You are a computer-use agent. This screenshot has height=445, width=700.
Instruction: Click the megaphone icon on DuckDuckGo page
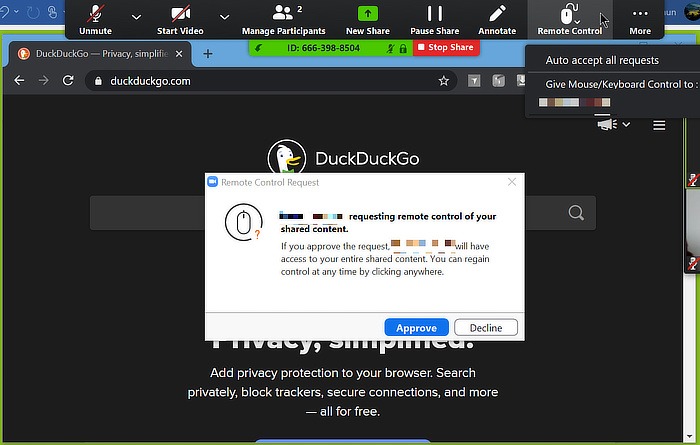(607, 124)
